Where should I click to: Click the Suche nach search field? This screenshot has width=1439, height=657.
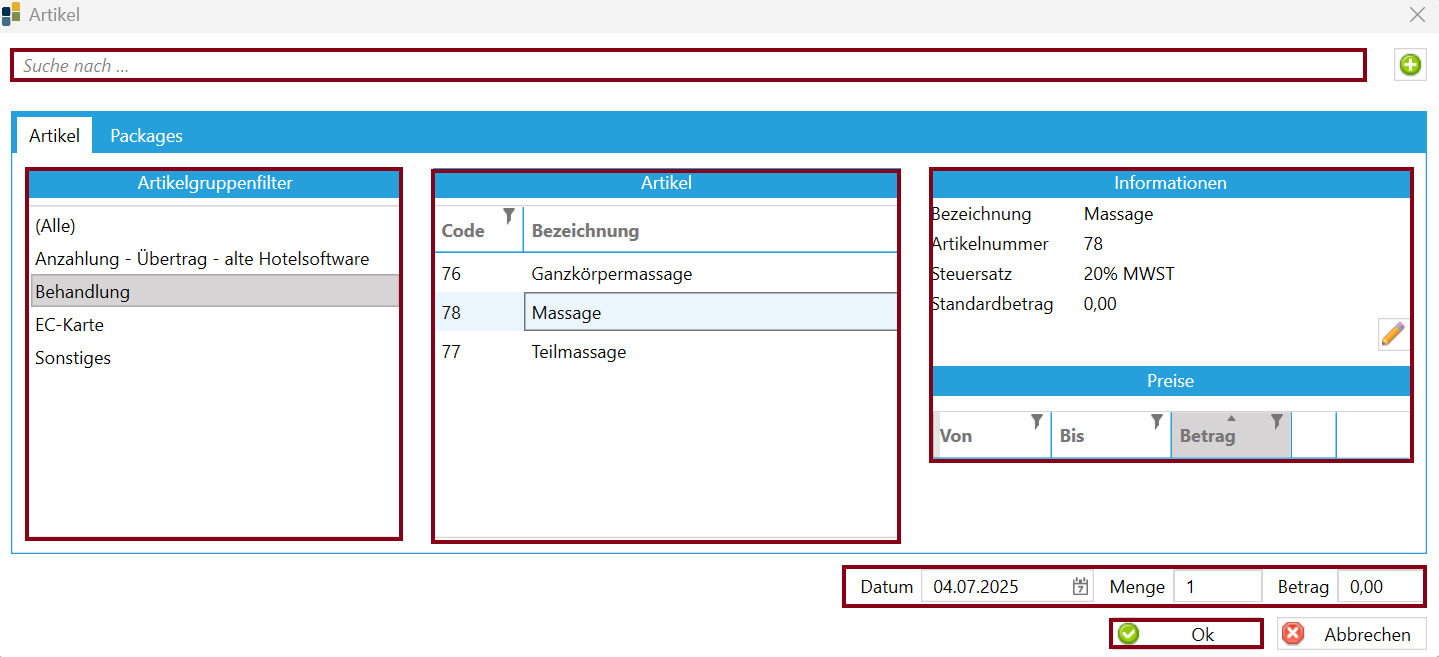click(688, 66)
